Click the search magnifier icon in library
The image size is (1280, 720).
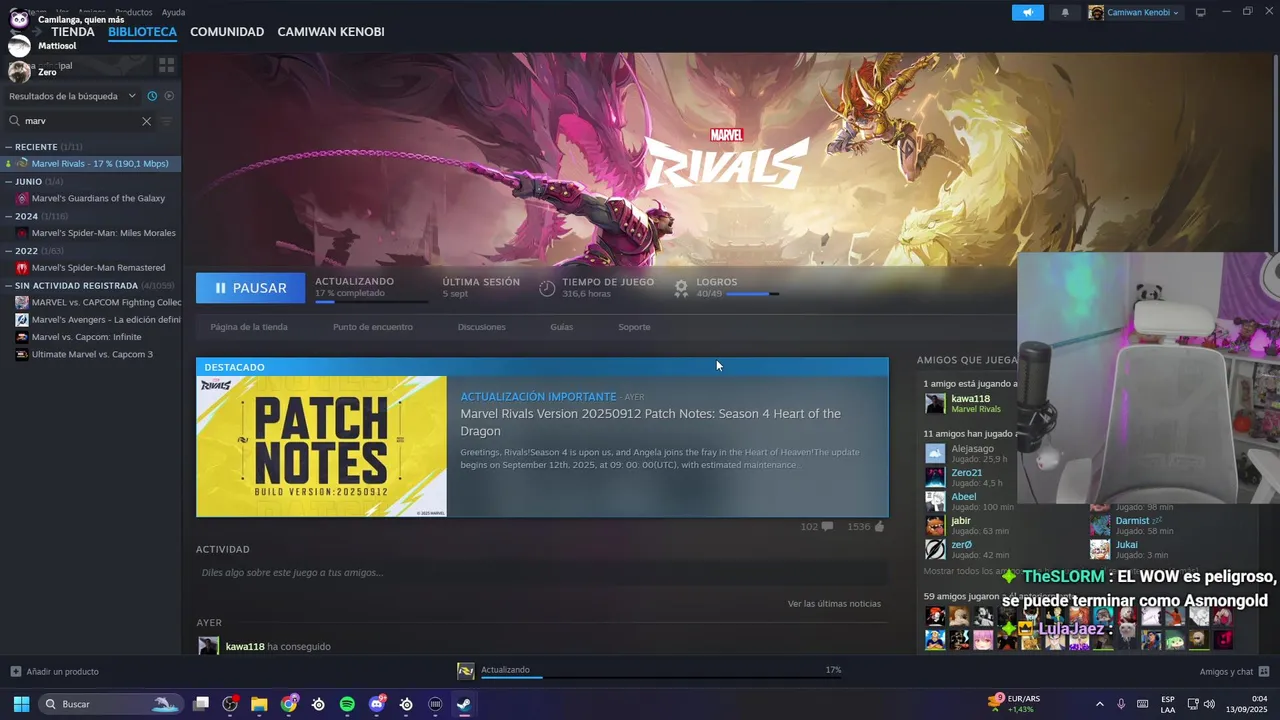pos(15,121)
